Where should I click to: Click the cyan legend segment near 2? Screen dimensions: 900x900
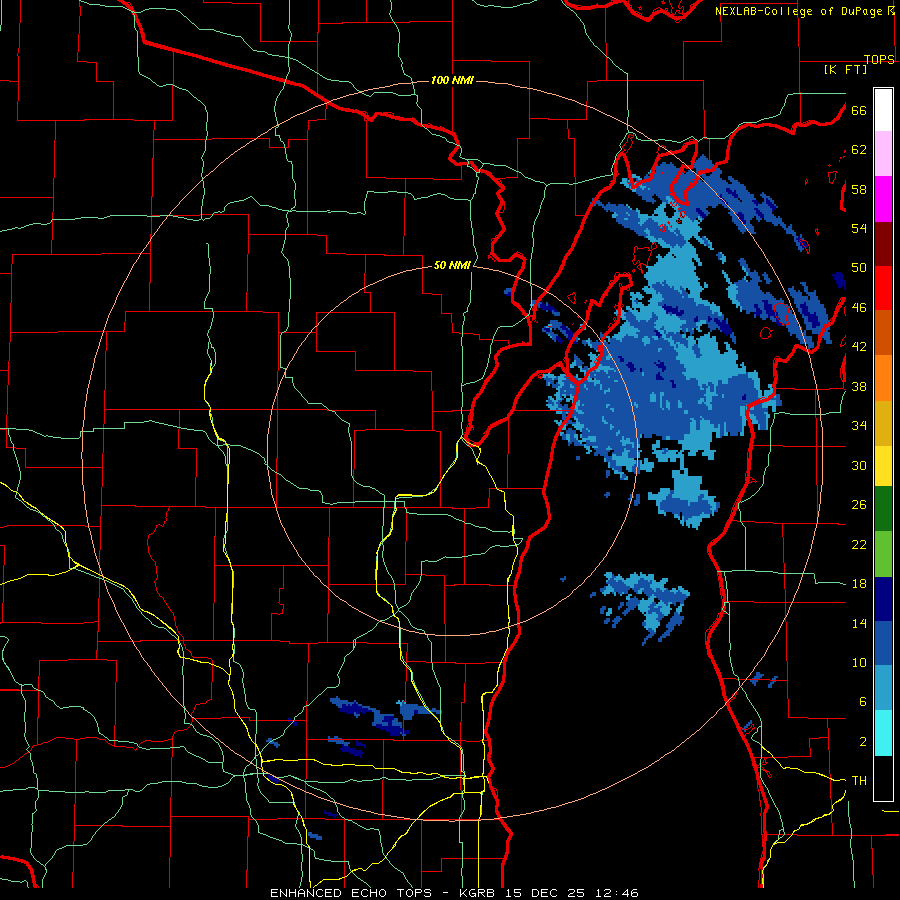[x=883, y=733]
